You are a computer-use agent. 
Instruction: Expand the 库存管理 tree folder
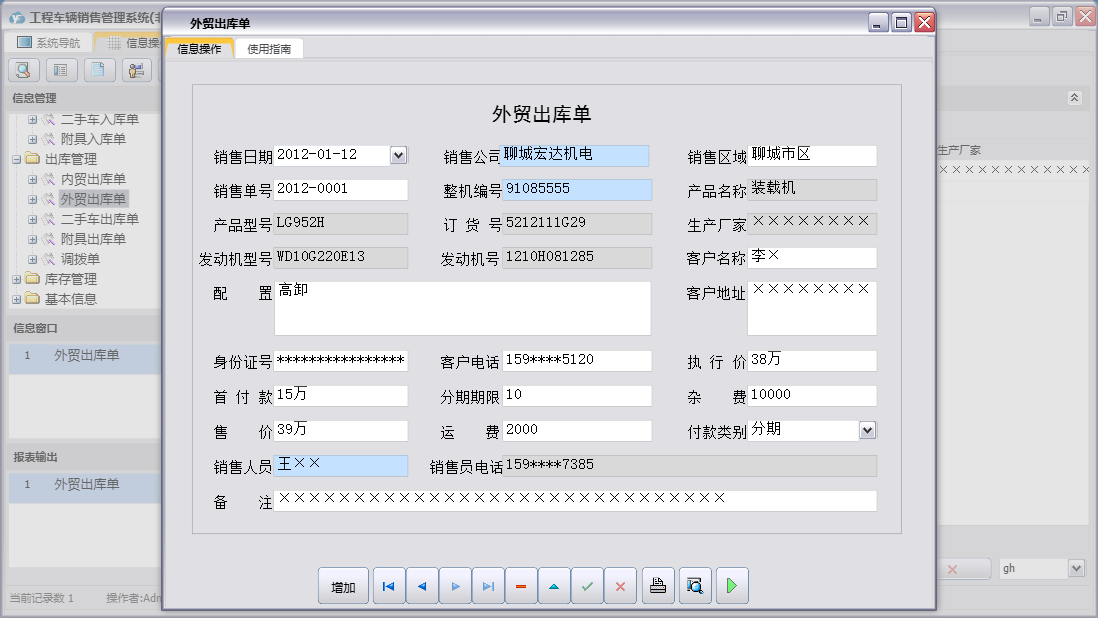tap(17, 279)
